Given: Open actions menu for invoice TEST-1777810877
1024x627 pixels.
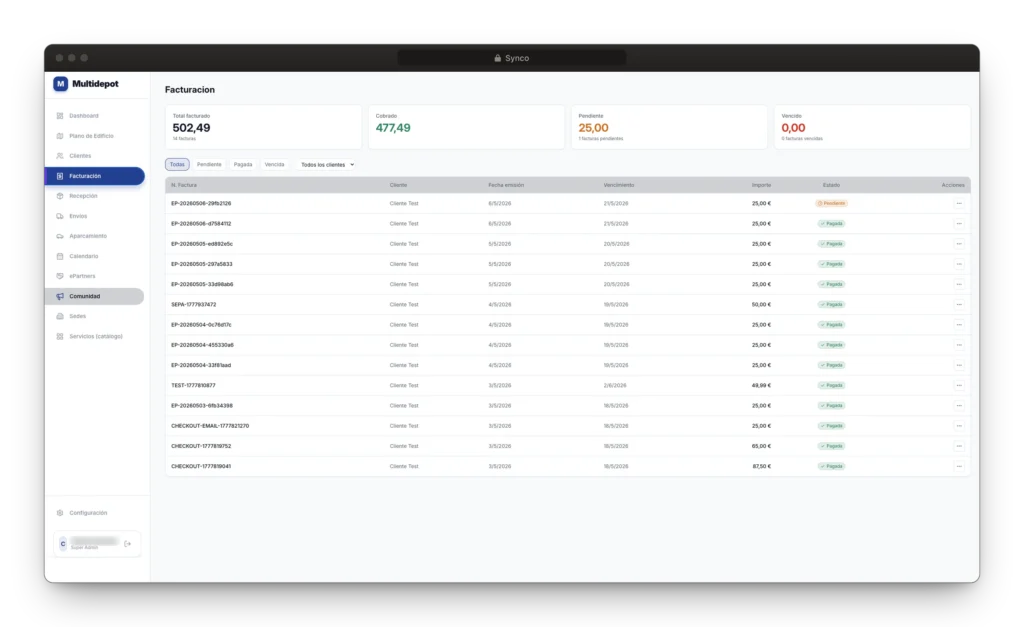Looking at the screenshot, I should [x=959, y=385].
